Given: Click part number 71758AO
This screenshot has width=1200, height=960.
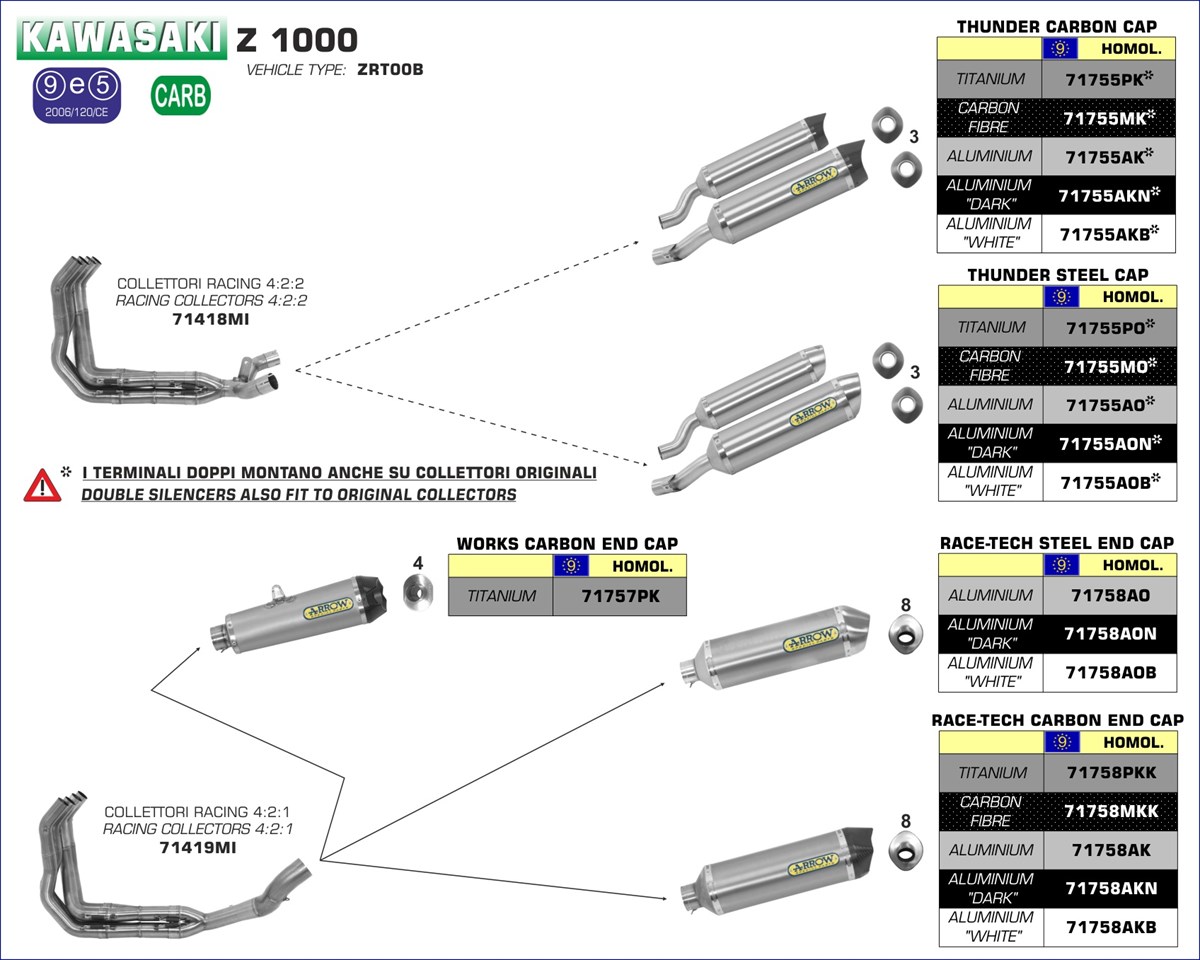Looking at the screenshot, I should click(1110, 595).
